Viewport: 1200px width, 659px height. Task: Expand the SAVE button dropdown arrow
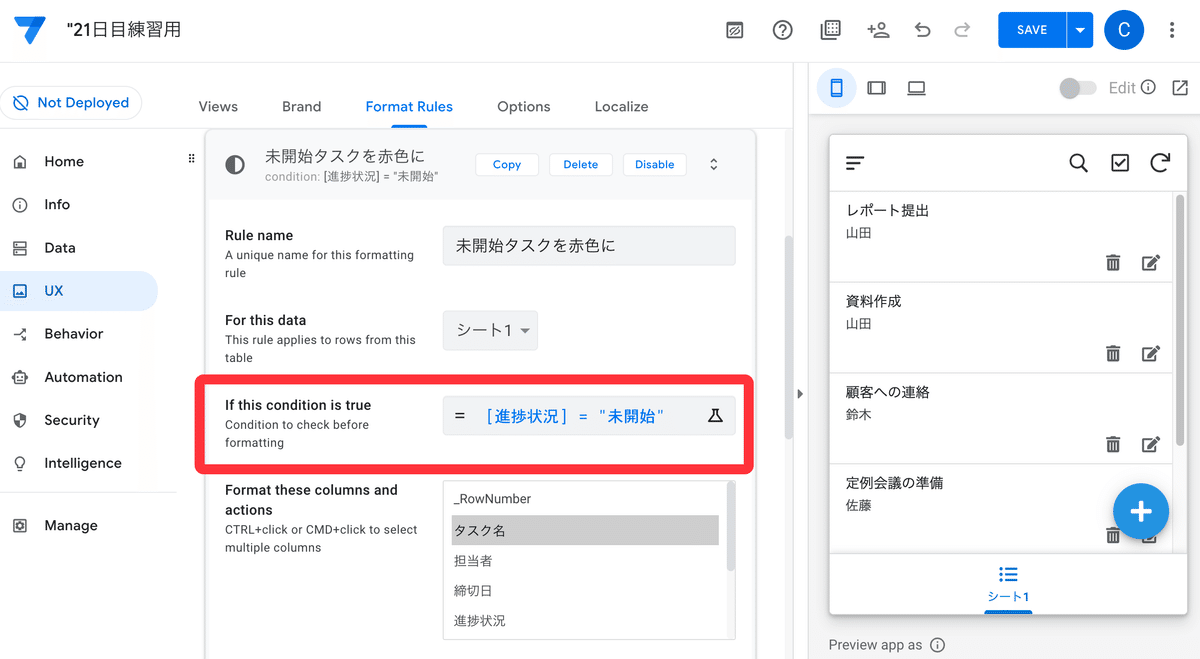1080,30
